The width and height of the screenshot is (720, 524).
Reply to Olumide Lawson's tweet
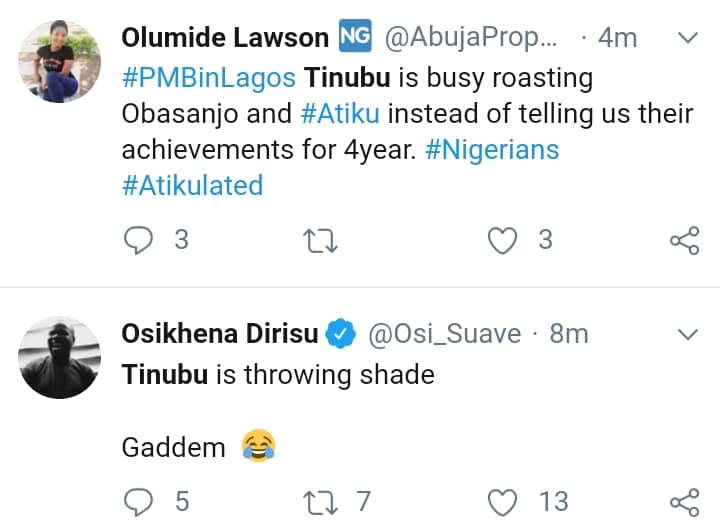pos(138,240)
